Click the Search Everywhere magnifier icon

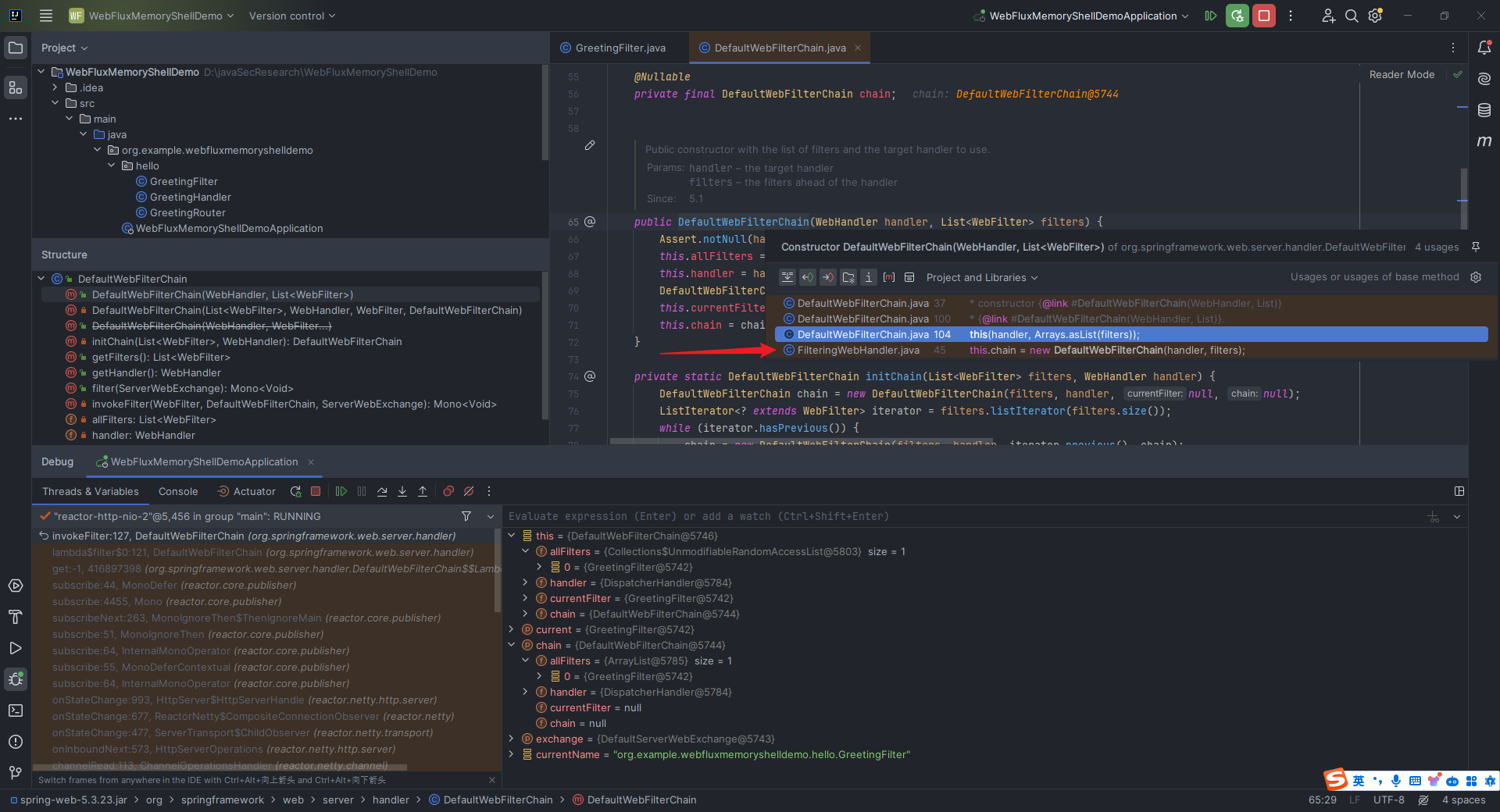pos(1352,16)
